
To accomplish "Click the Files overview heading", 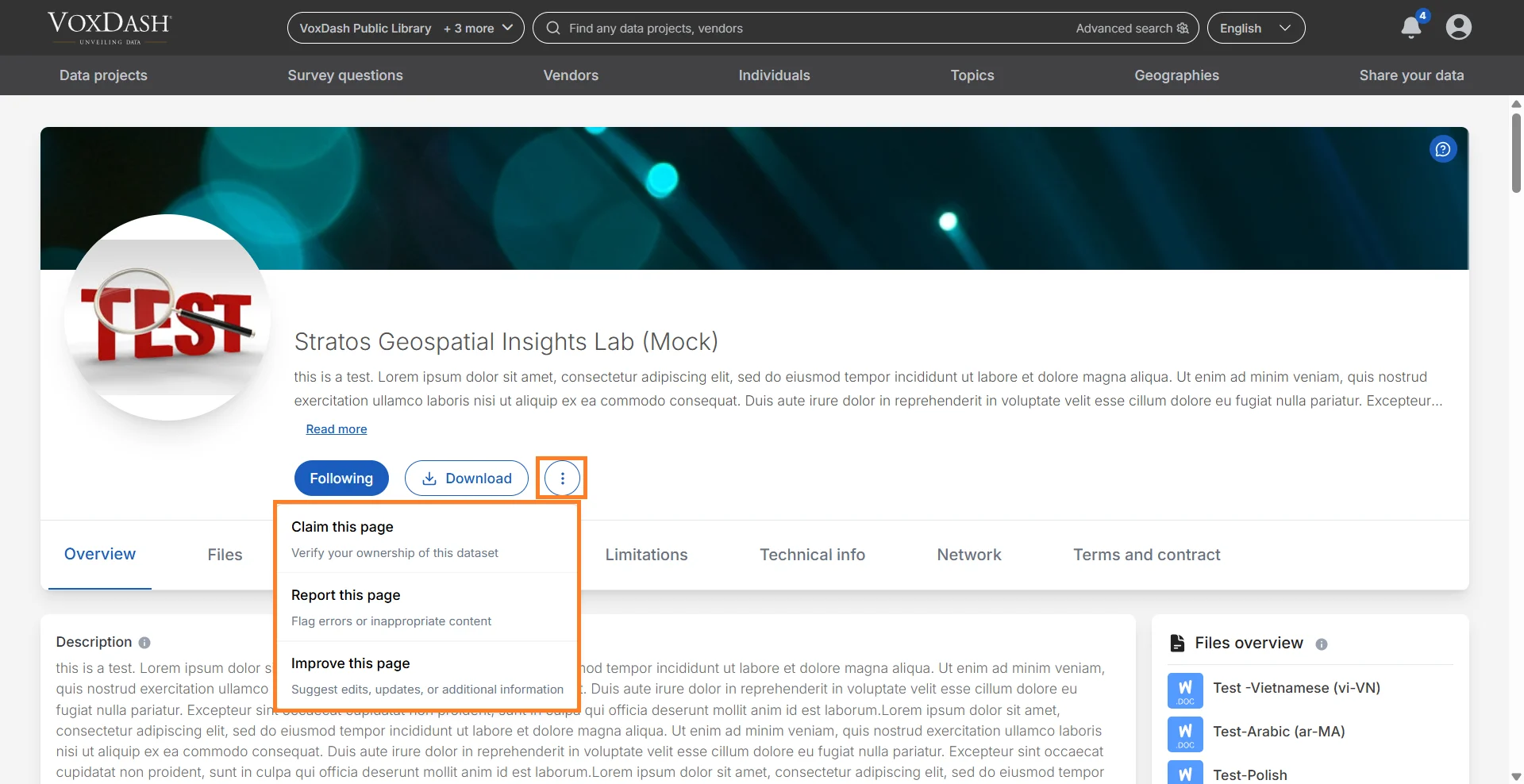I will [x=1249, y=643].
